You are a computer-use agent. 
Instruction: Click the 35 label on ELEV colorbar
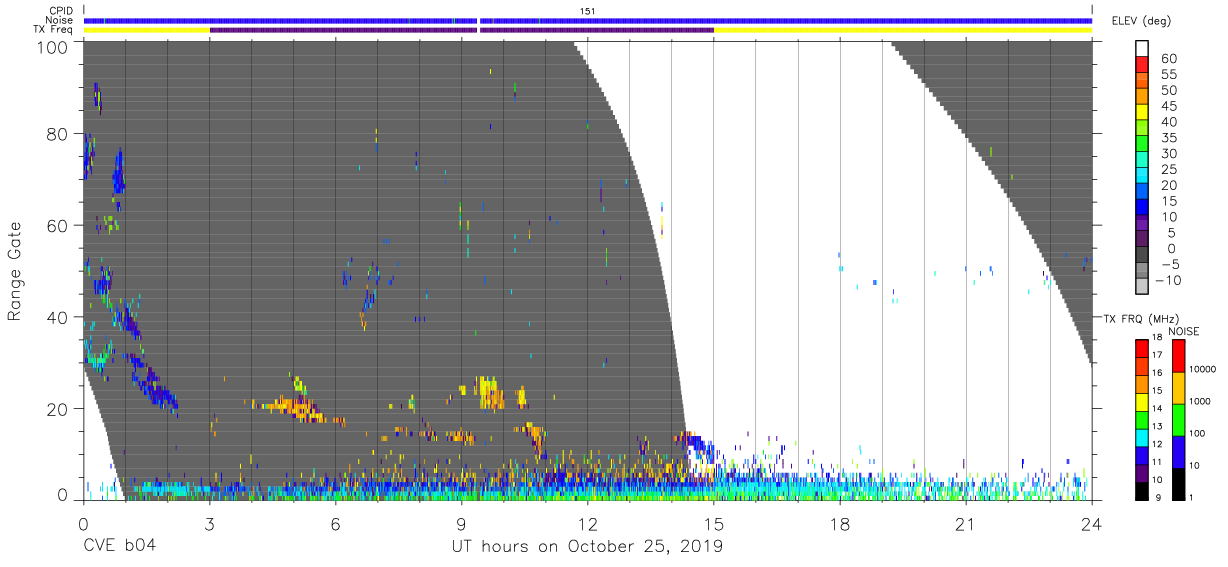pos(1170,138)
